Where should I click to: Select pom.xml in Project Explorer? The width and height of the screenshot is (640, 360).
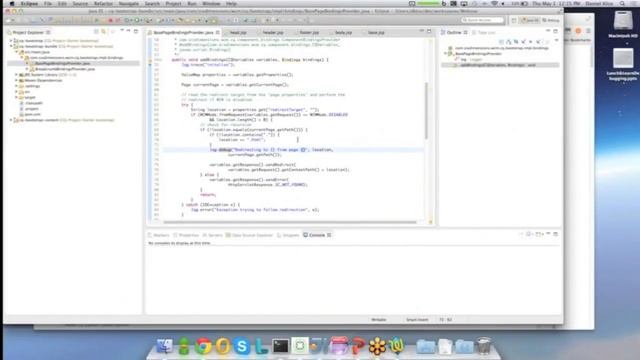32,114
